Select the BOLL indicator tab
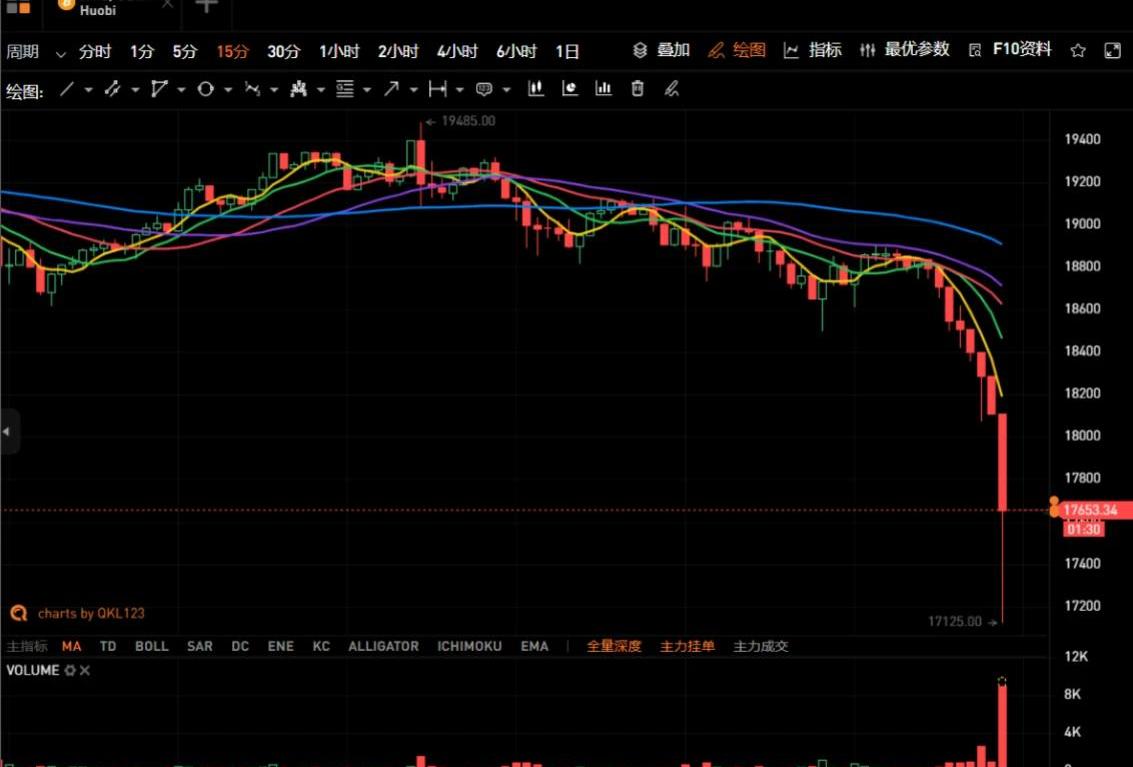Viewport: 1133px width, 767px height. [x=152, y=647]
